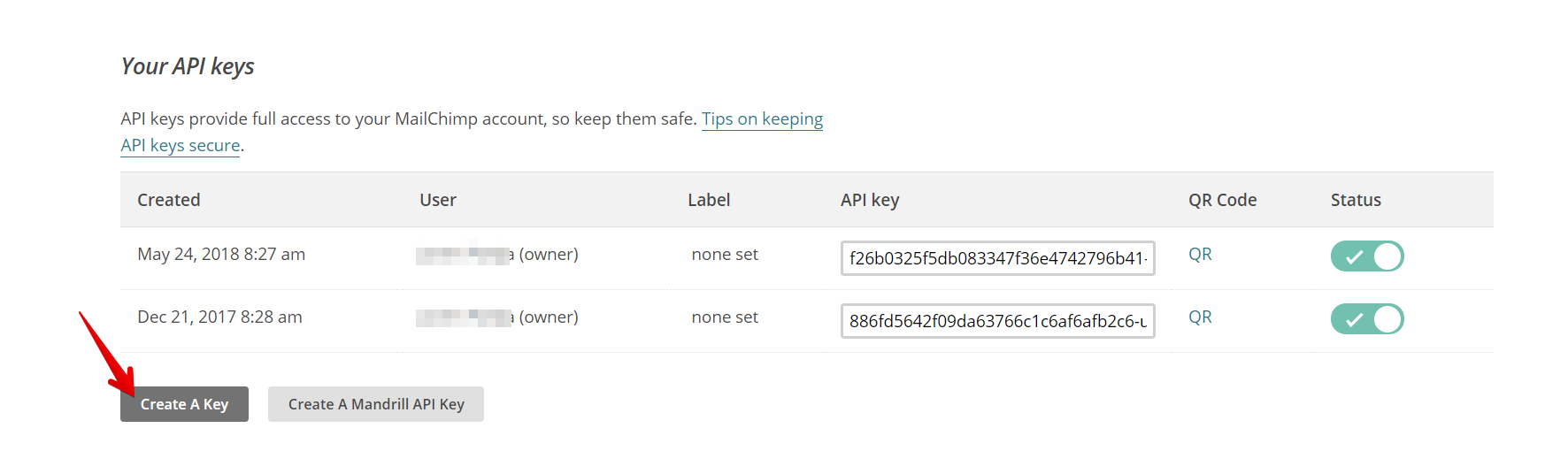
Task: Edit "none set" label of Dec 21 key
Action: tap(725, 317)
